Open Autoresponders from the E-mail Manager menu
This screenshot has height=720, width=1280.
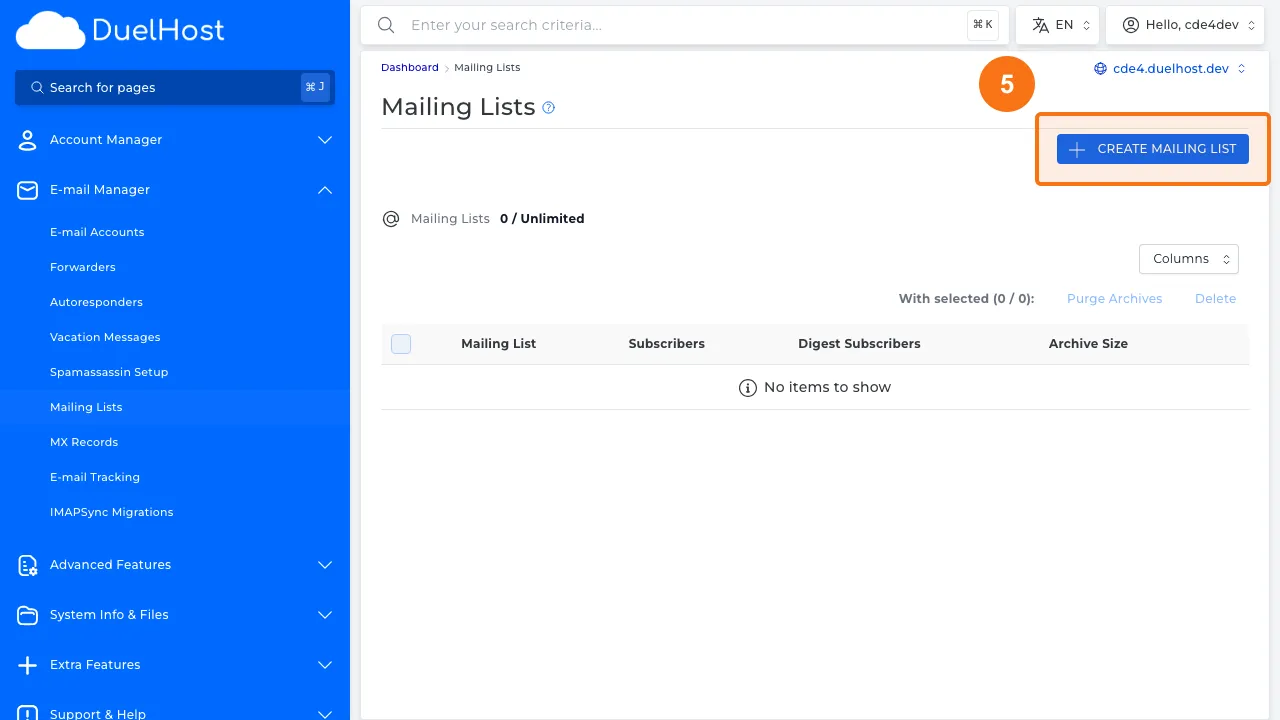tap(96, 302)
